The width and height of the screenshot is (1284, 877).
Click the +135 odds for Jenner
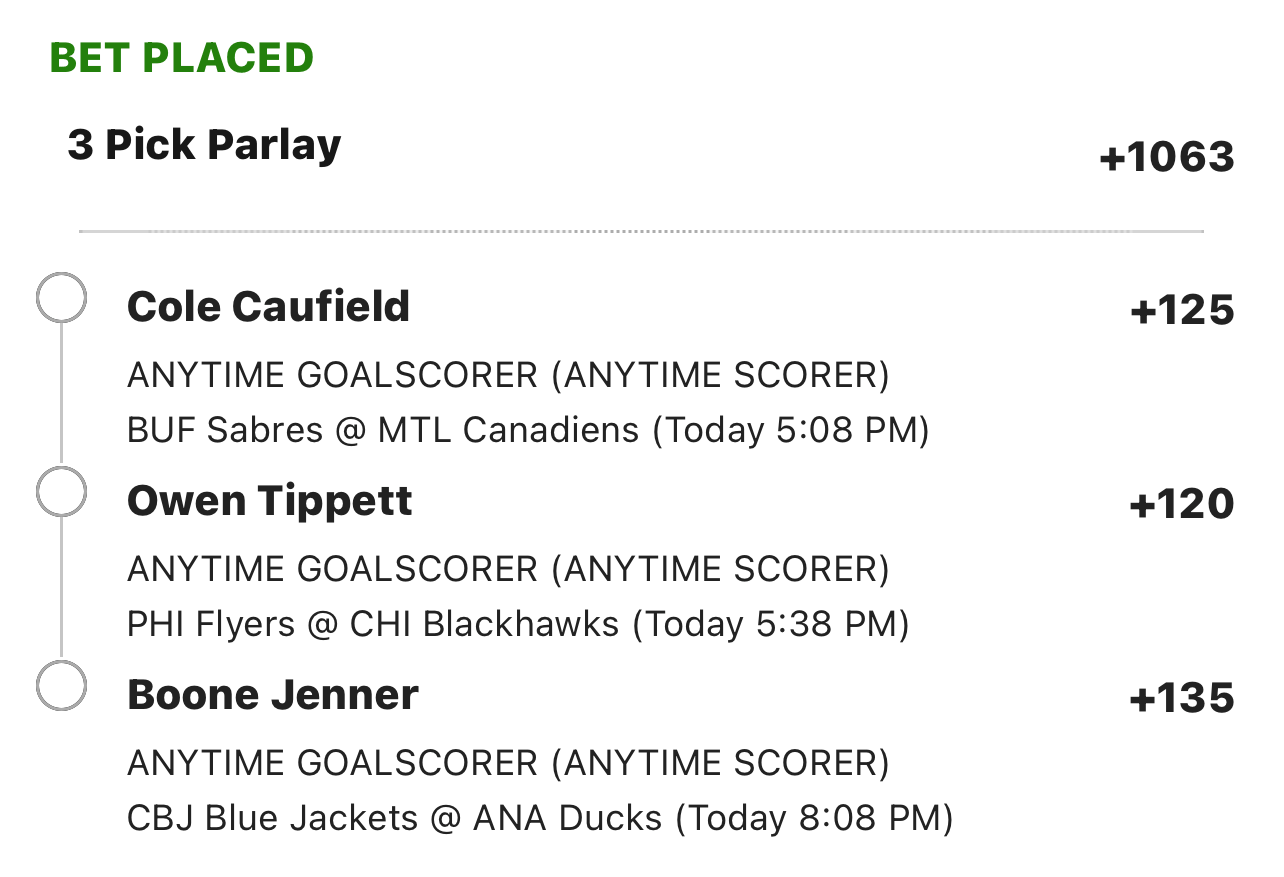(1182, 699)
